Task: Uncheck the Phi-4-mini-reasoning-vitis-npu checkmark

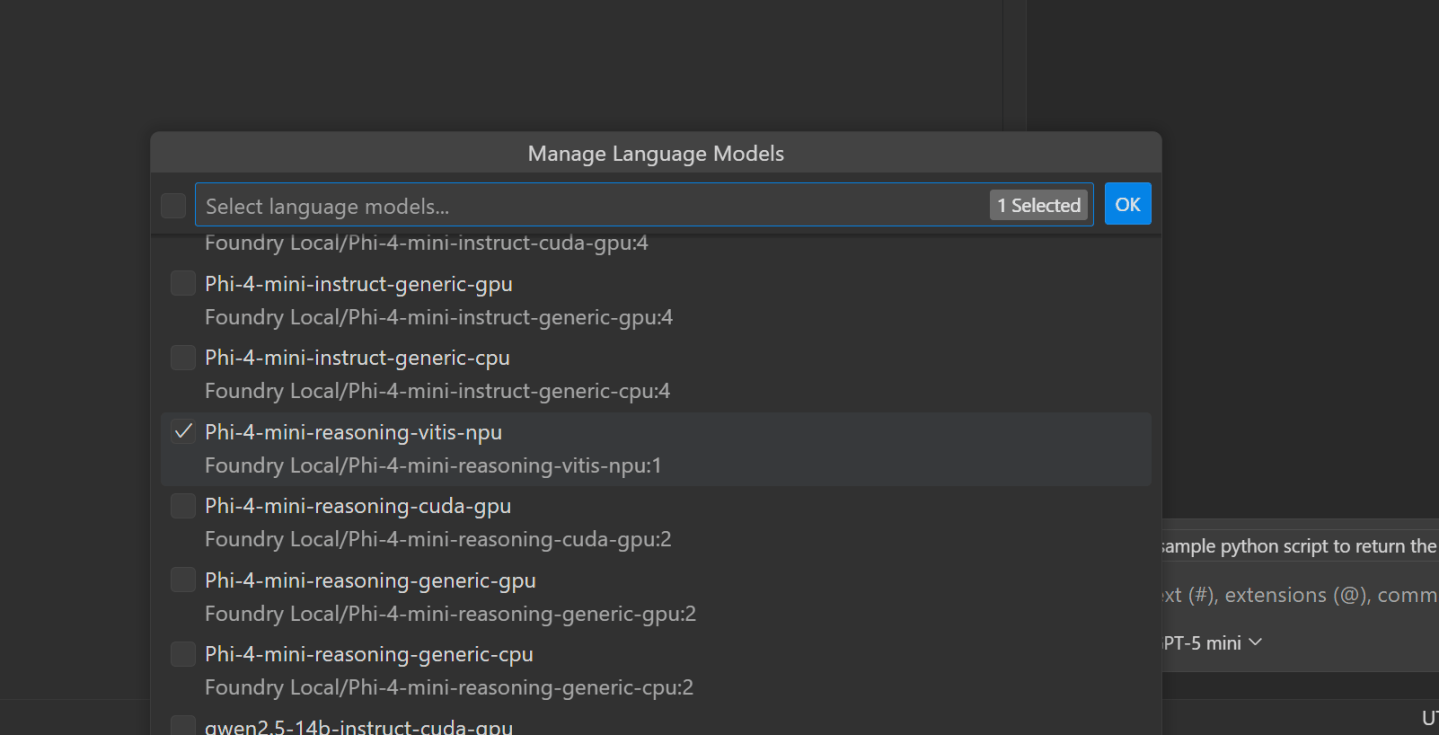Action: [x=183, y=432]
